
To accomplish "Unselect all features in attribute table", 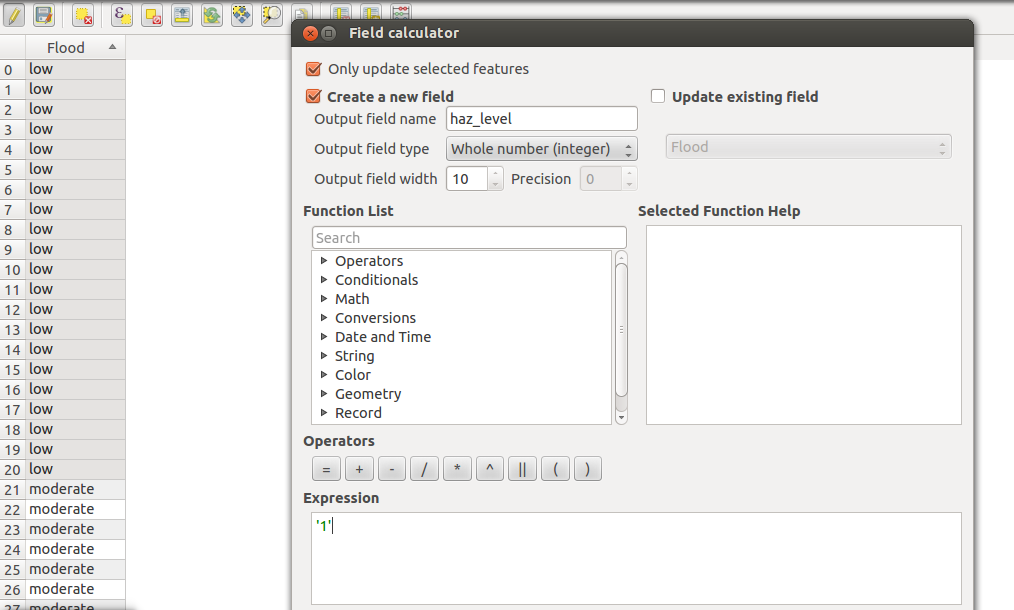I will tap(152, 14).
